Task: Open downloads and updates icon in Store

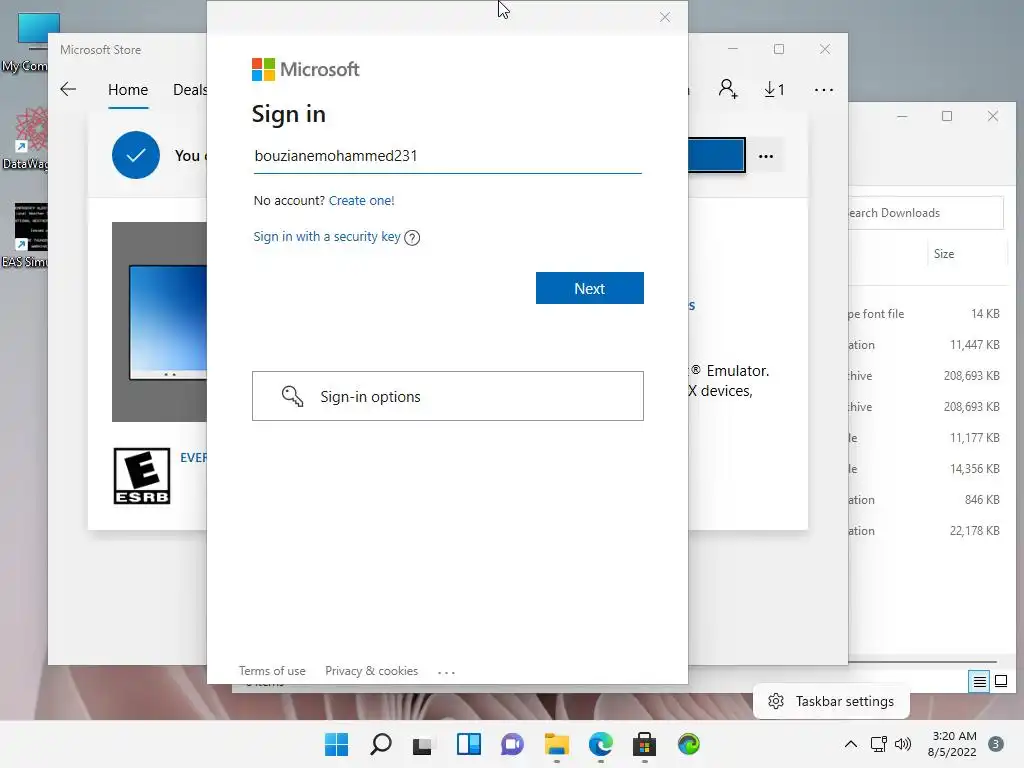Action: [775, 89]
